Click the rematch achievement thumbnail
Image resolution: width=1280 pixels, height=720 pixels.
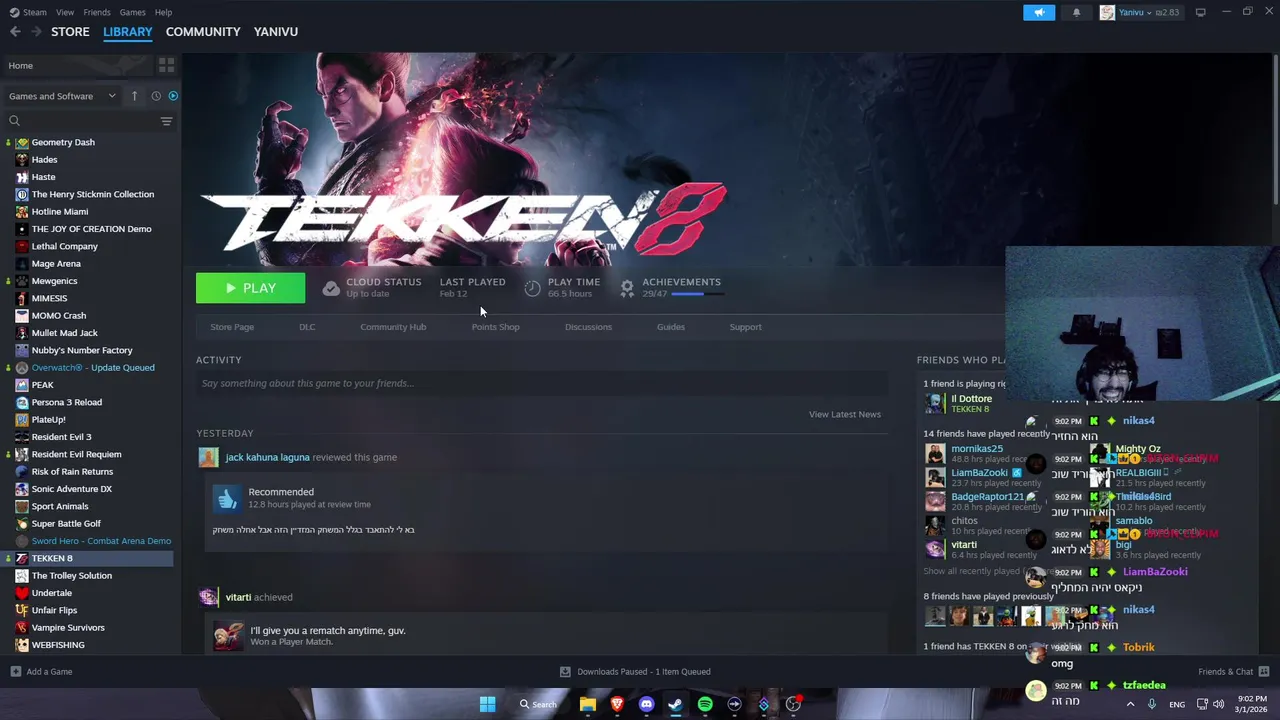tap(228, 635)
